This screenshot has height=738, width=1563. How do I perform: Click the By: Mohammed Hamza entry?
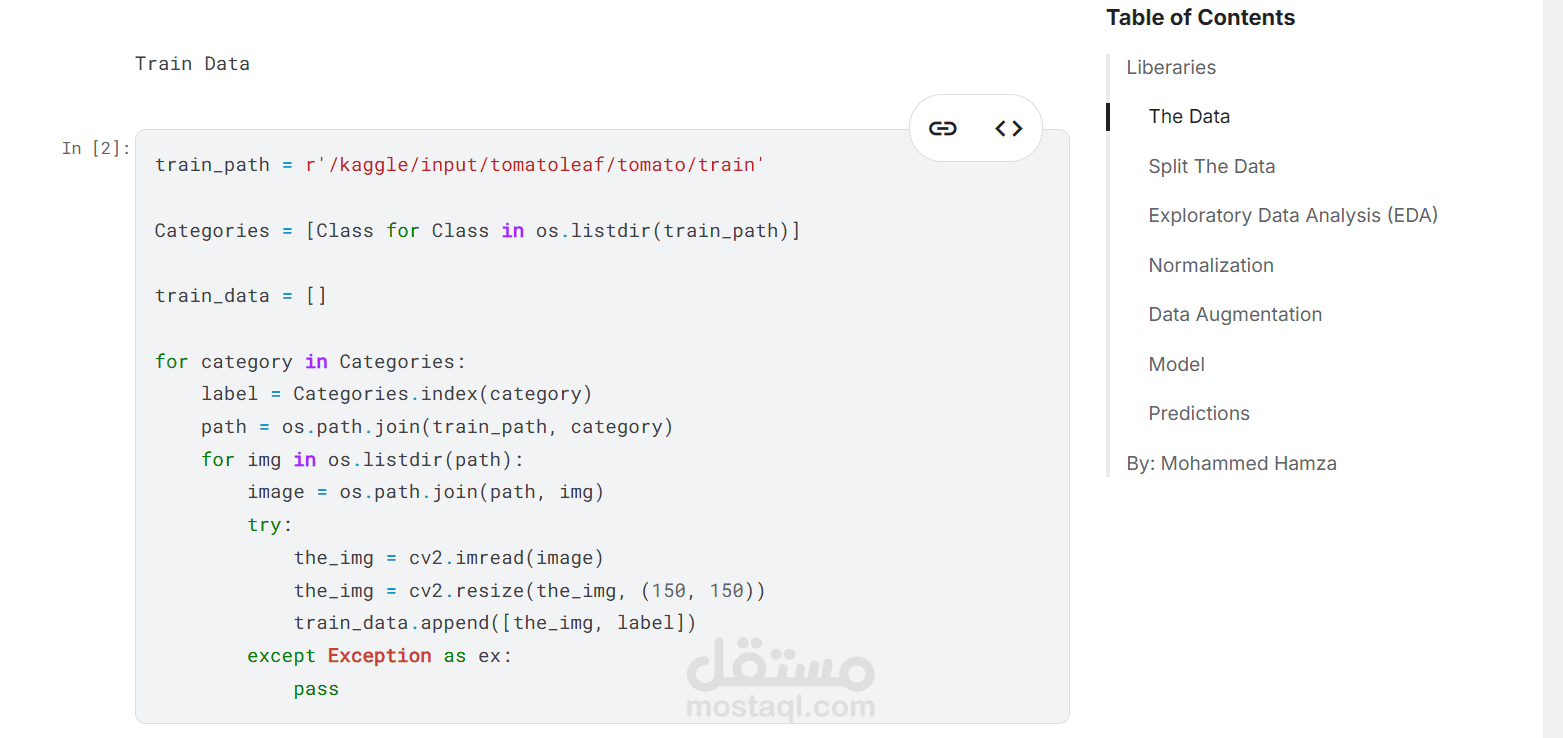pyautogui.click(x=1231, y=463)
